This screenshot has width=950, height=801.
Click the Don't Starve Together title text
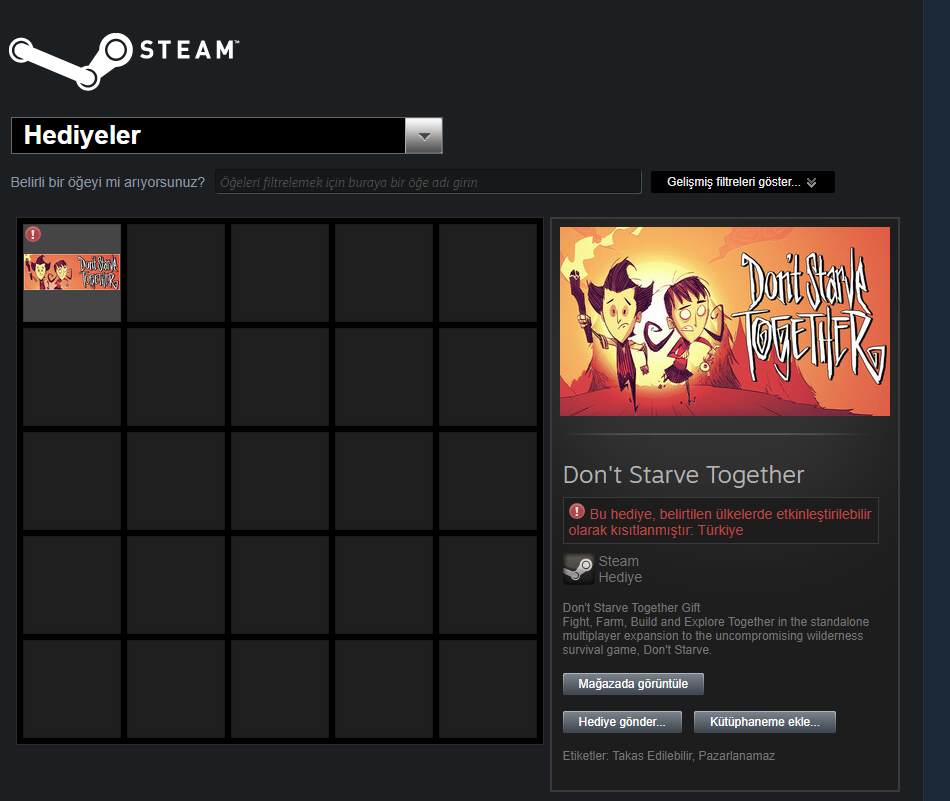point(683,475)
